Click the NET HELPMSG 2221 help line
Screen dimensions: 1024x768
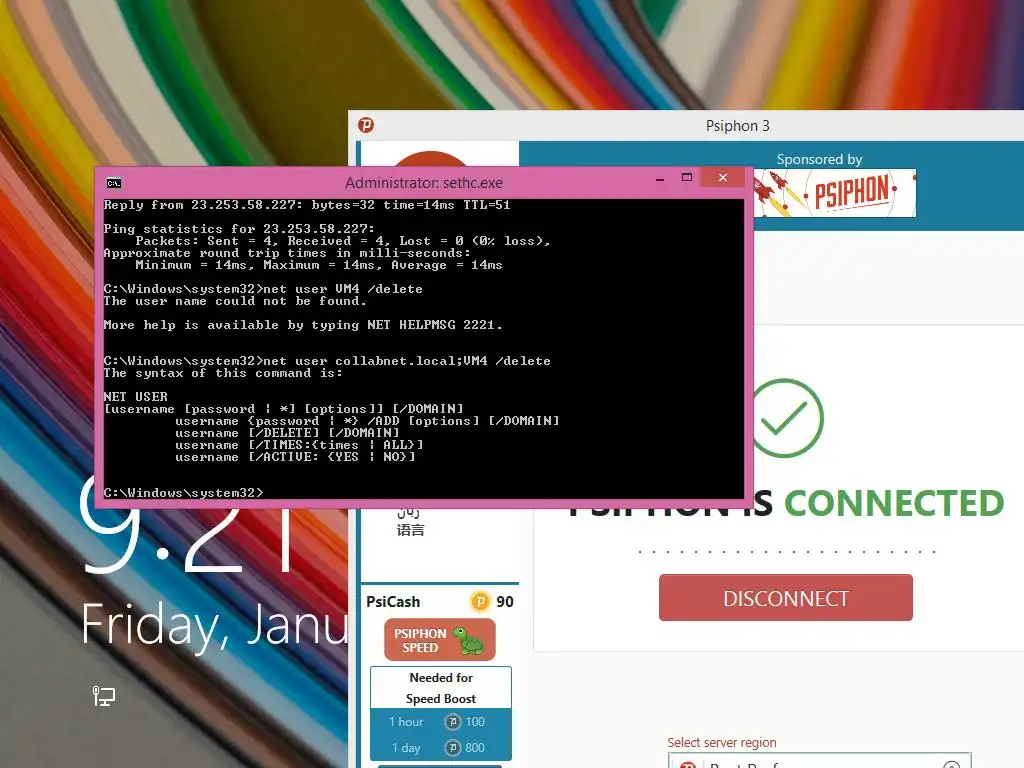pyautogui.click(x=303, y=325)
